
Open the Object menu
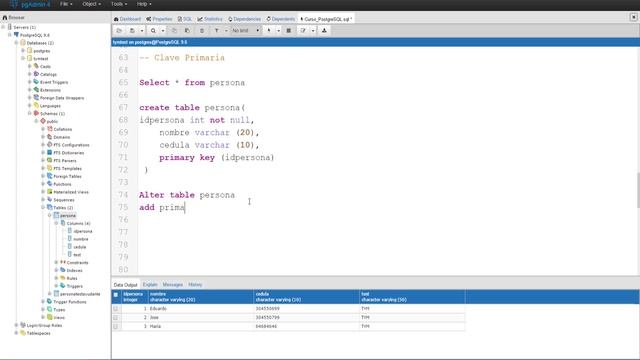(91, 4)
